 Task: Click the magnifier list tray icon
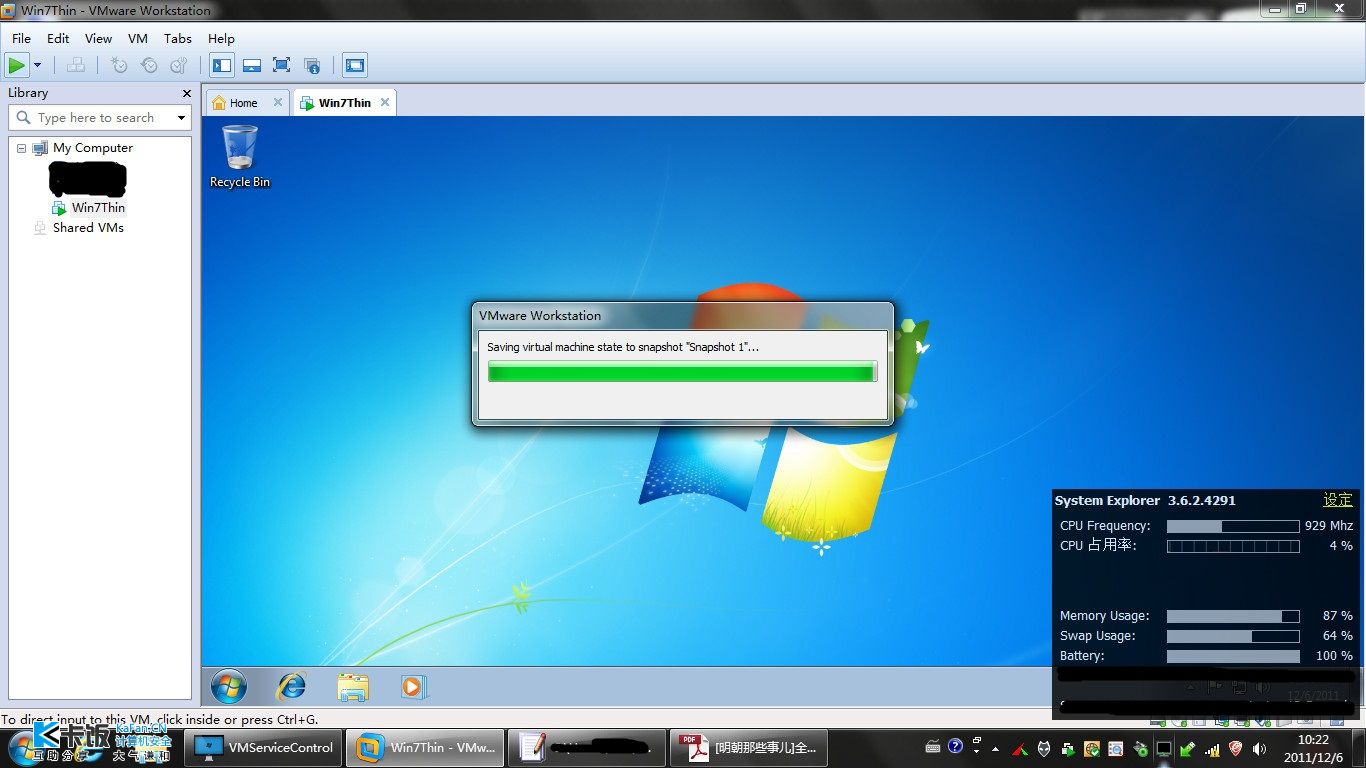[x=1116, y=749]
